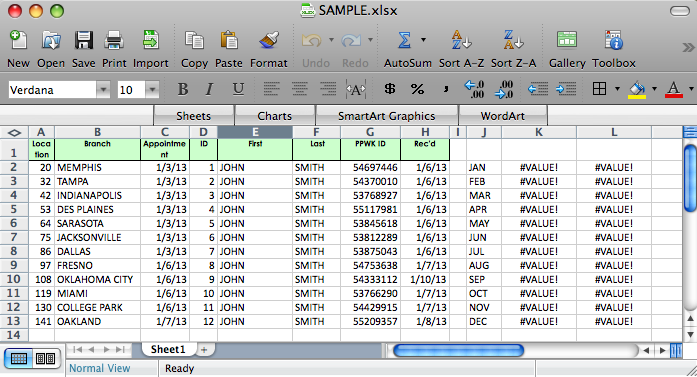697x377 pixels.
Task: Open the Verdana font name dropdown
Action: (x=103, y=90)
